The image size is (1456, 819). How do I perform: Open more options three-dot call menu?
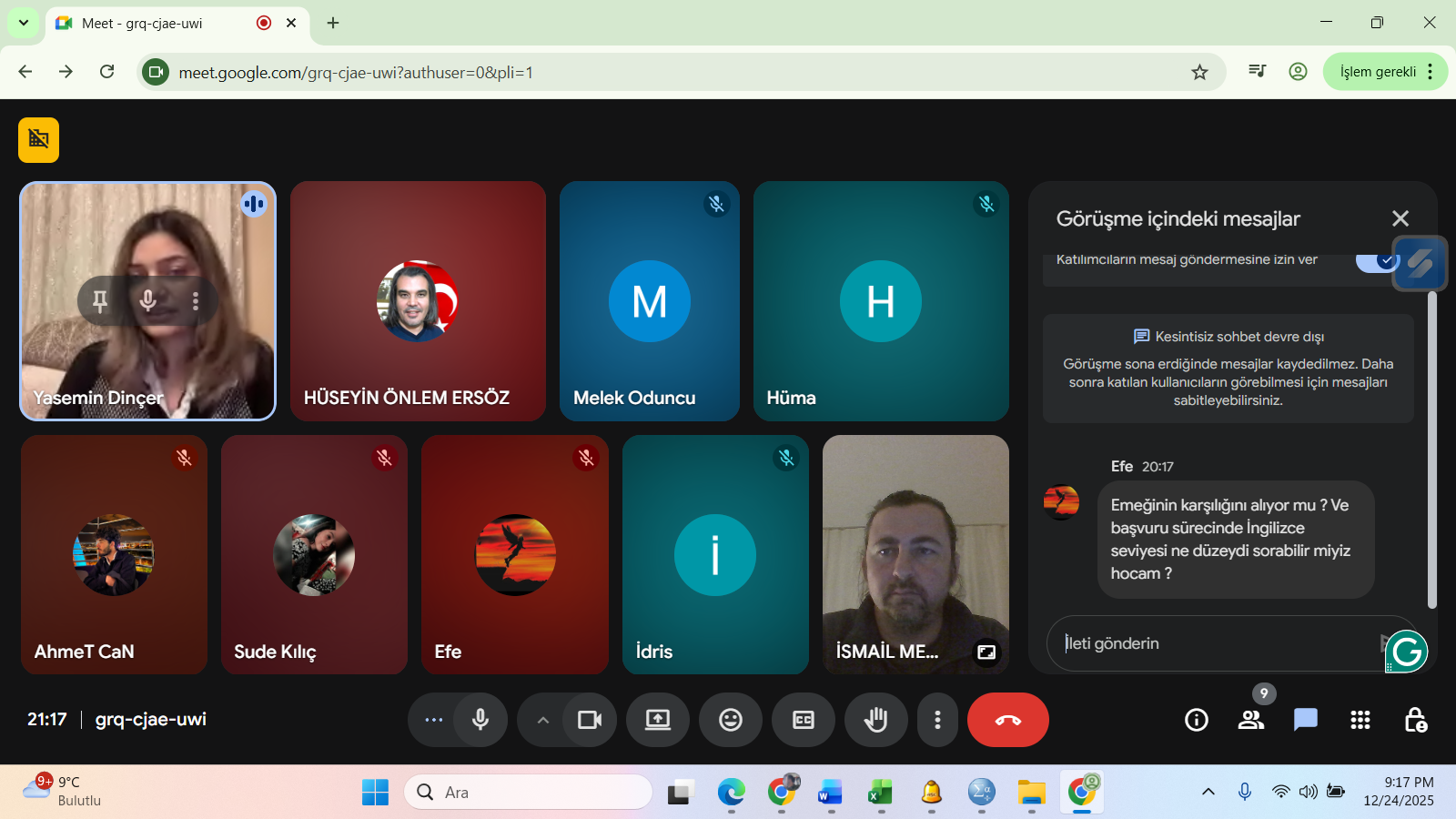pyautogui.click(x=937, y=720)
